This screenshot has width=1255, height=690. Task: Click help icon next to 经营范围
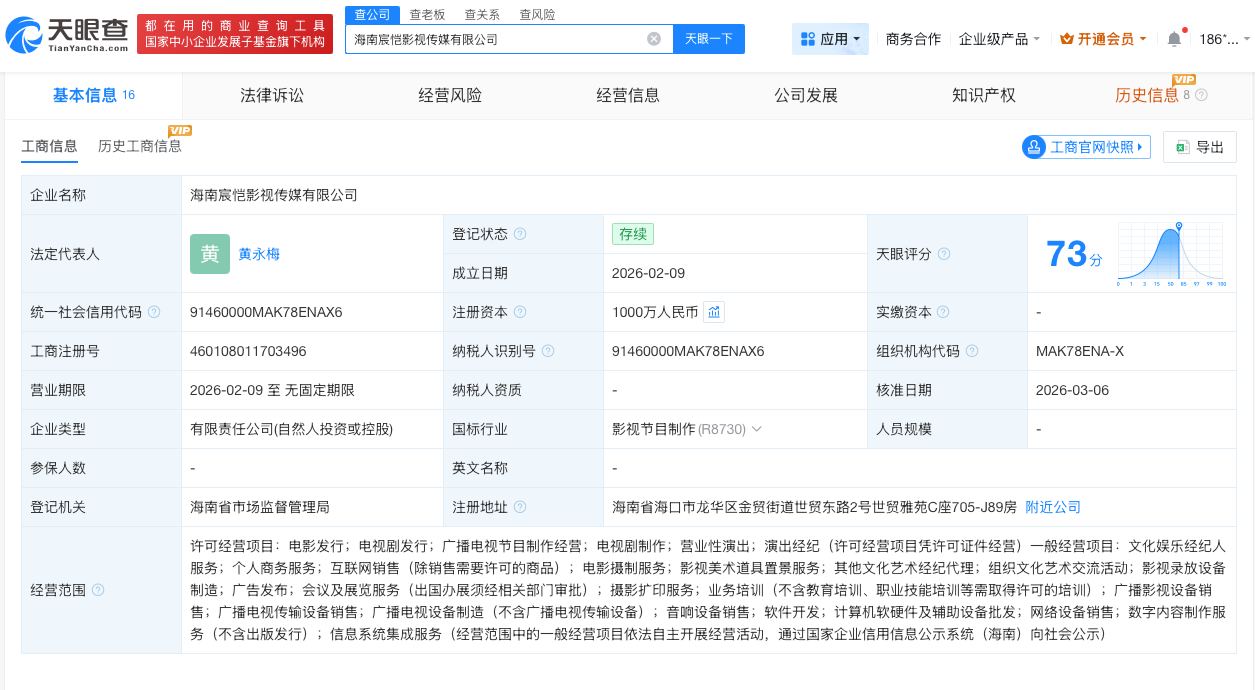(98, 590)
